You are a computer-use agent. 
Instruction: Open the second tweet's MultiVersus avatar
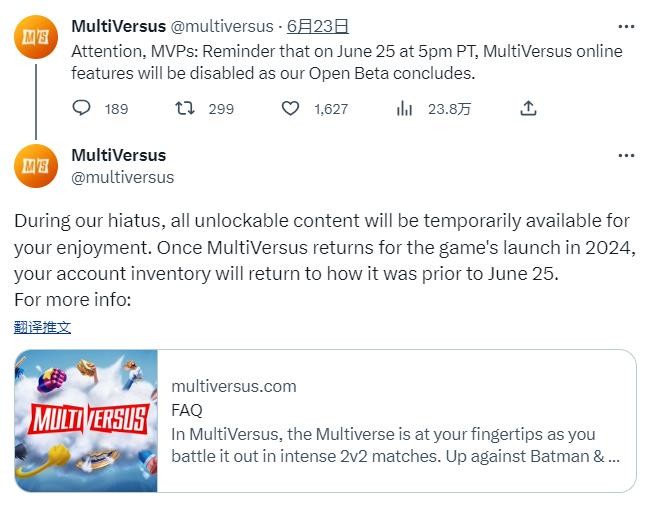pyautogui.click(x=35, y=165)
